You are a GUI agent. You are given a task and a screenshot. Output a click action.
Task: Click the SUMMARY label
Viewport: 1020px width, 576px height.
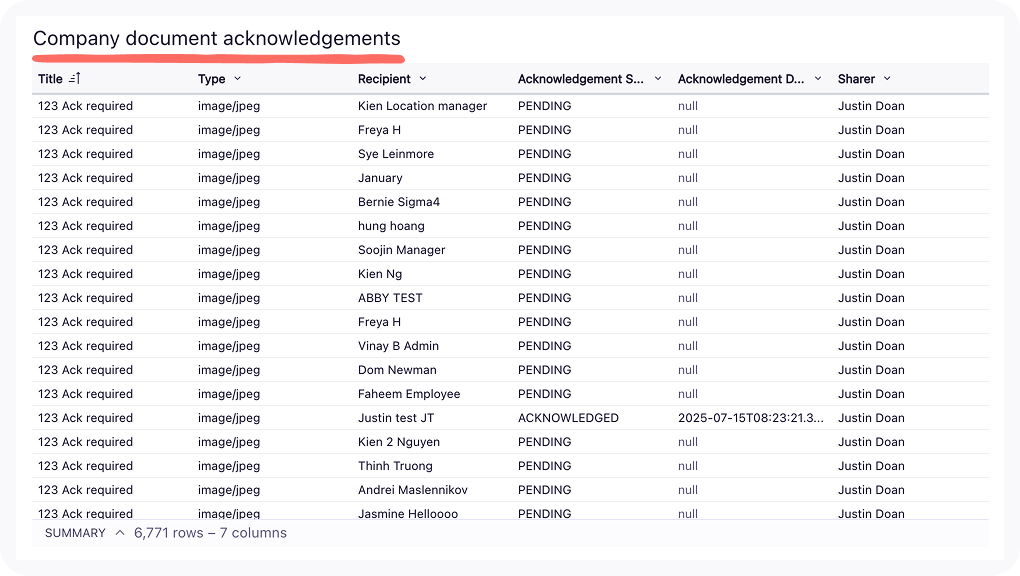pyautogui.click(x=75, y=533)
